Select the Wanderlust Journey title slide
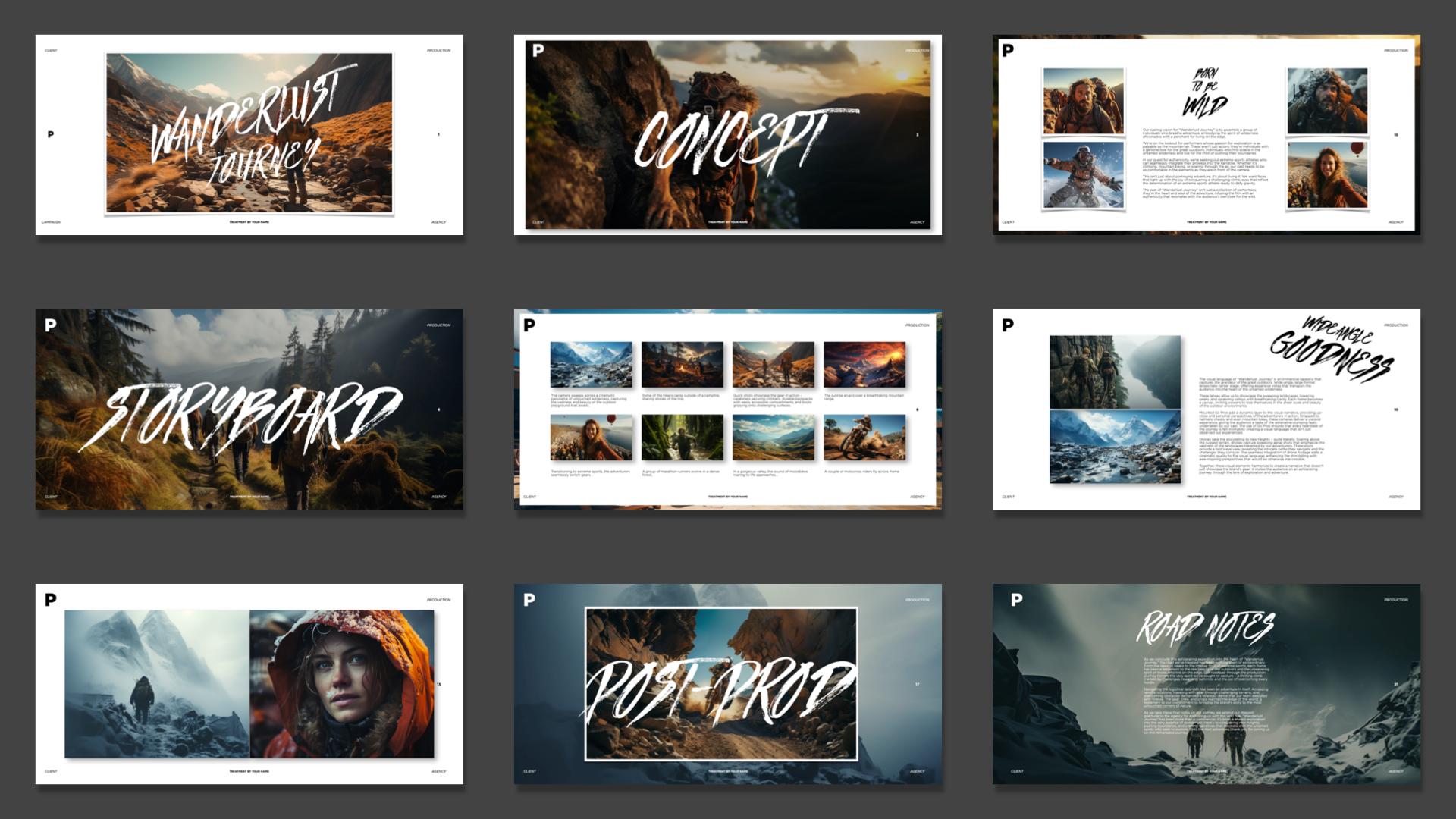Image resolution: width=1456 pixels, height=819 pixels. tap(249, 135)
